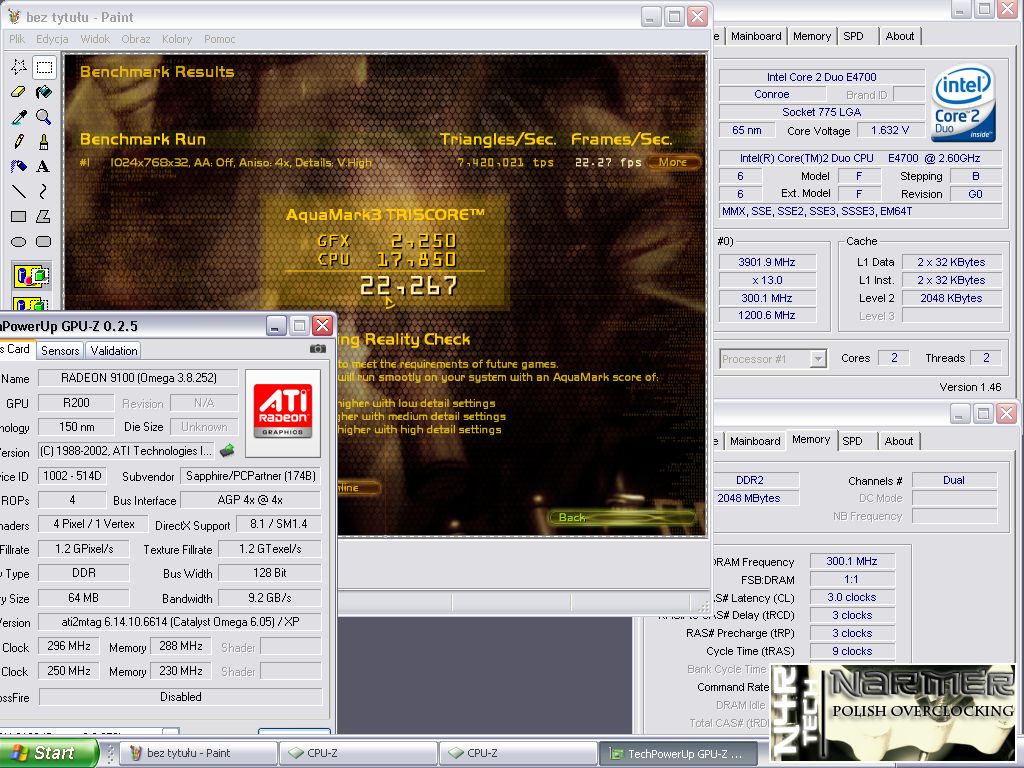Viewport: 1024px width, 768px height.
Task: Click the CrossFire Disabled field in GPU-Z
Action: (x=181, y=697)
